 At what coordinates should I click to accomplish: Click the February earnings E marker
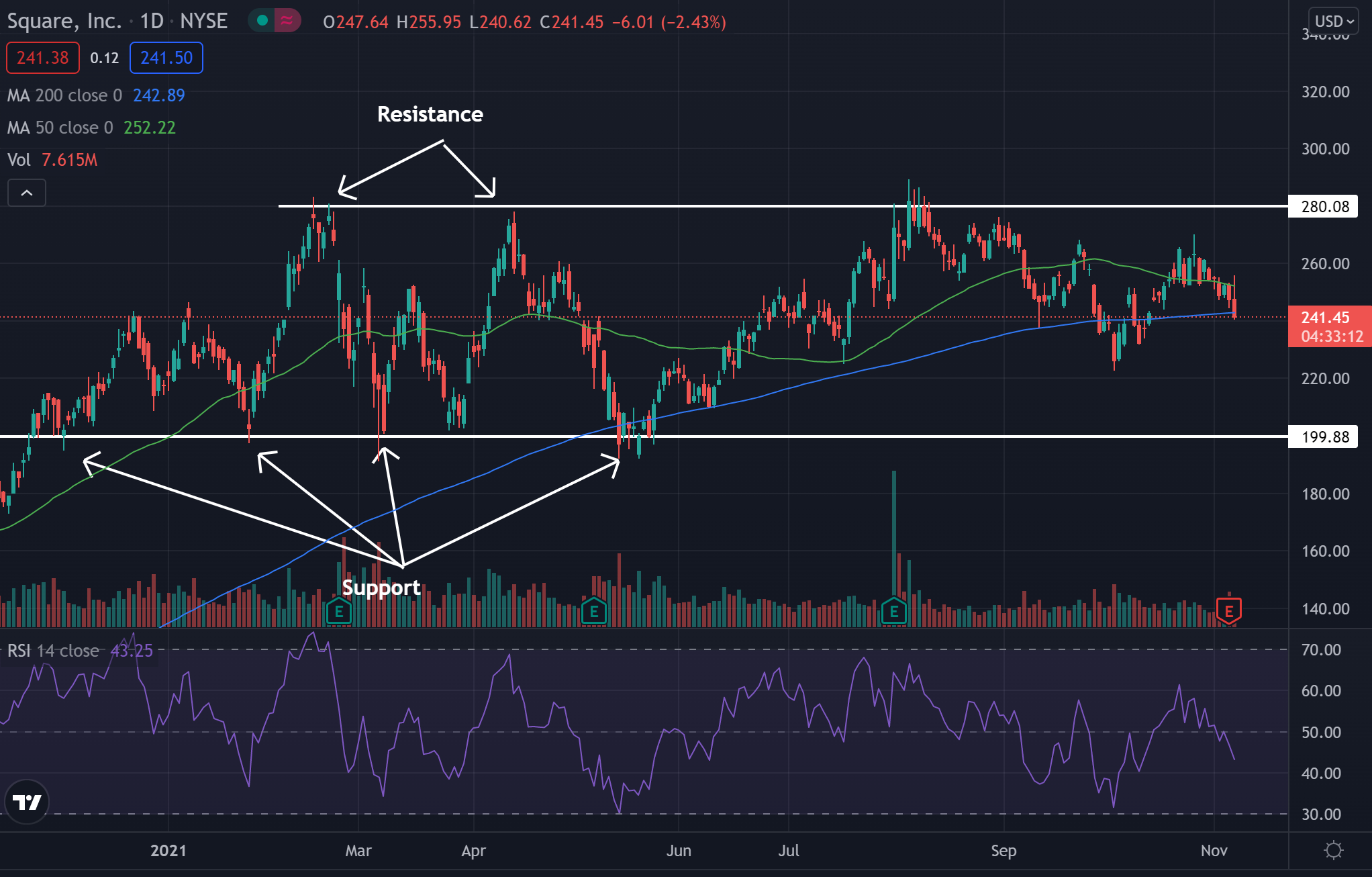(339, 612)
